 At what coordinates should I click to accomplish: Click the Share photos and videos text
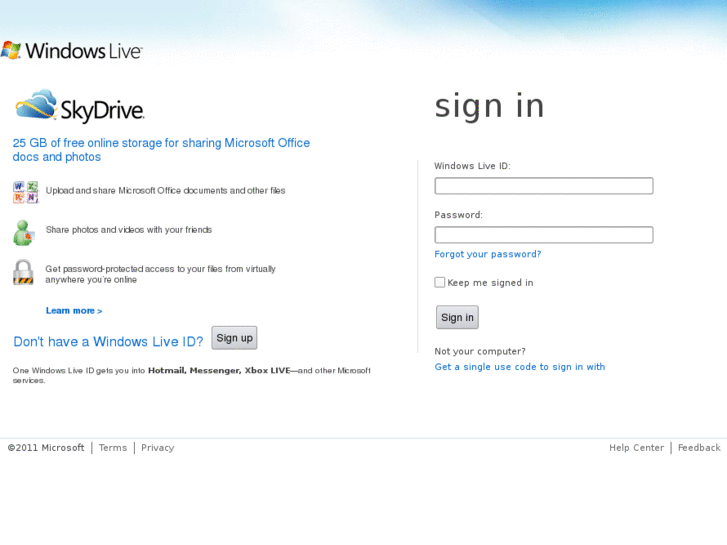coord(129,230)
